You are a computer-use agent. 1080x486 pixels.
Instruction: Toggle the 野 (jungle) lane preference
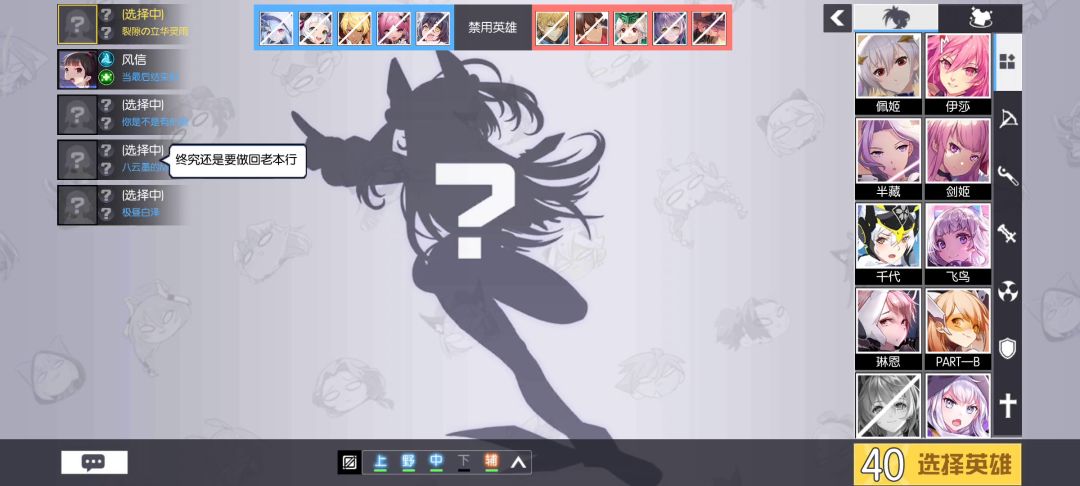(x=408, y=462)
